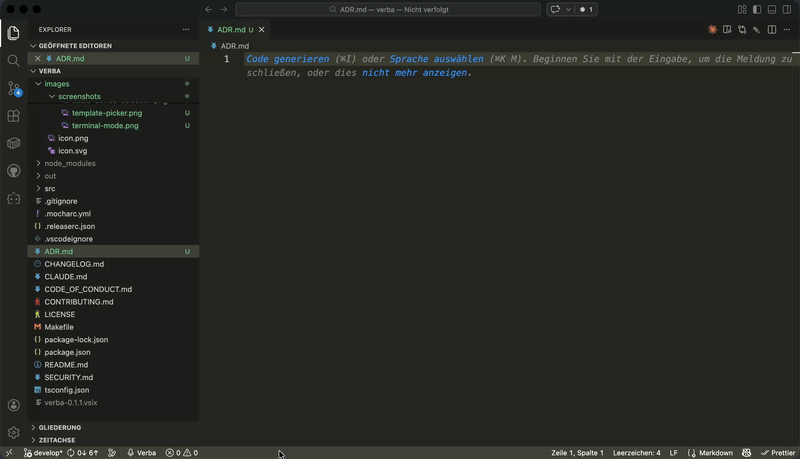Screen dimensions: 800x459
Task: Open README.md in the file tree
Action: coord(67,365)
